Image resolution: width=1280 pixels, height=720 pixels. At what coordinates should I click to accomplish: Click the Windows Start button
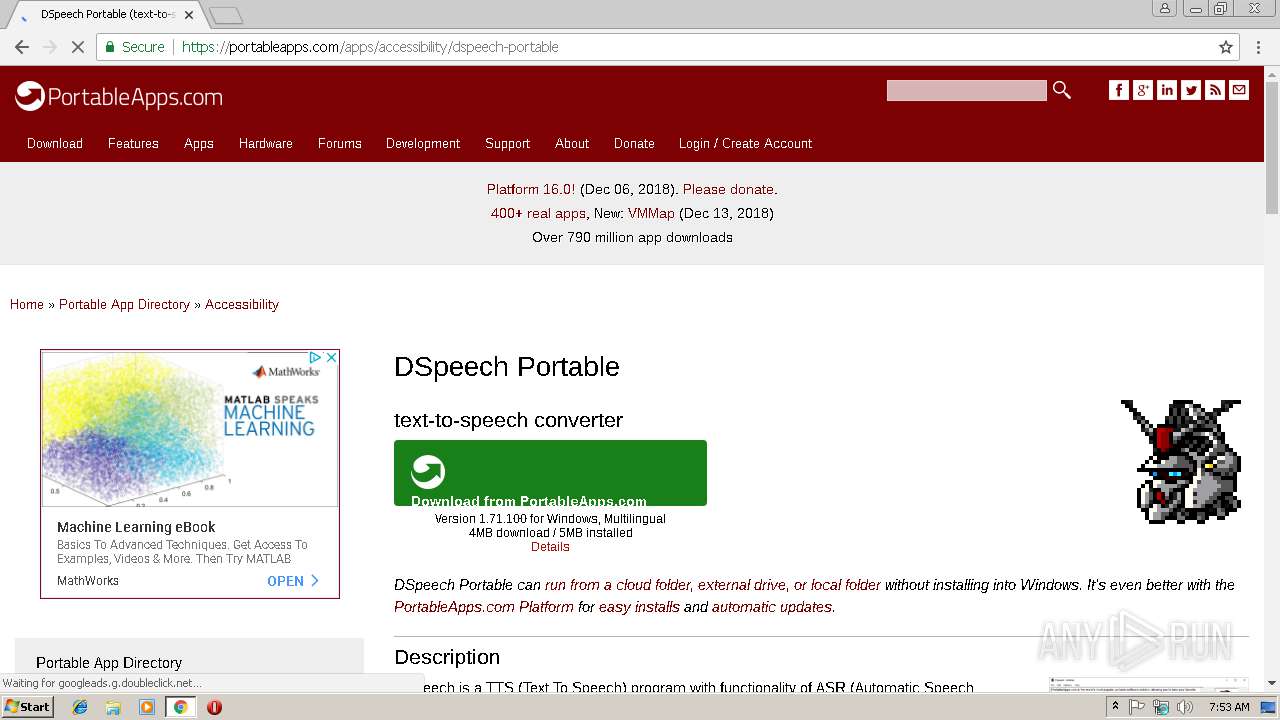pos(27,707)
